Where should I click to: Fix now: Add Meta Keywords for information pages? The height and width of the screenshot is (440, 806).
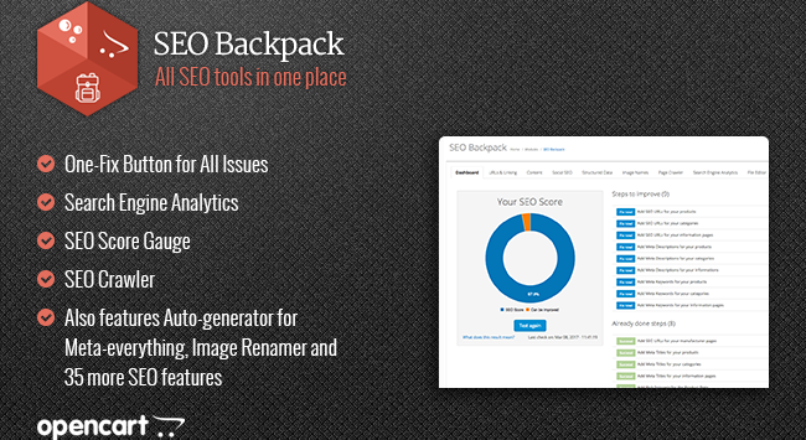pos(626,305)
